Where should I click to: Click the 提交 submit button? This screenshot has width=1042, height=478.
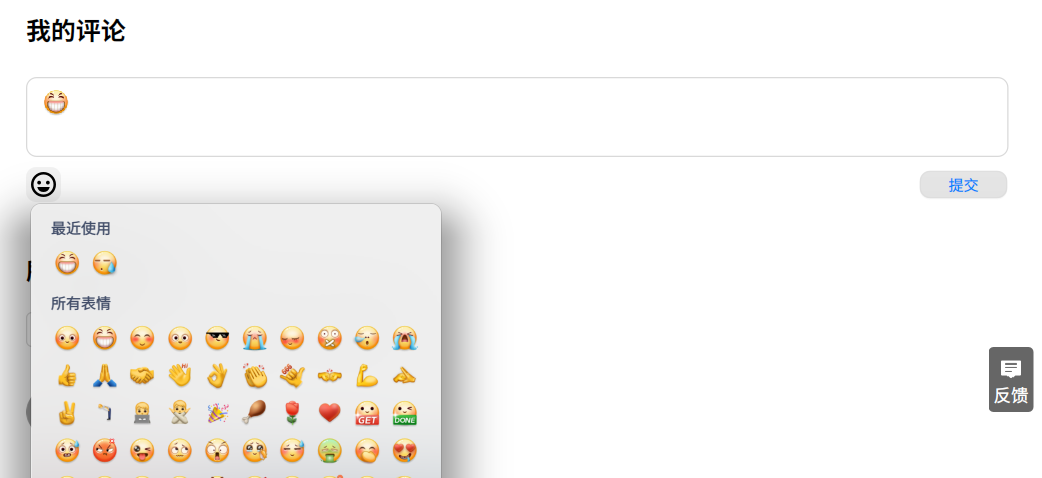tap(963, 185)
